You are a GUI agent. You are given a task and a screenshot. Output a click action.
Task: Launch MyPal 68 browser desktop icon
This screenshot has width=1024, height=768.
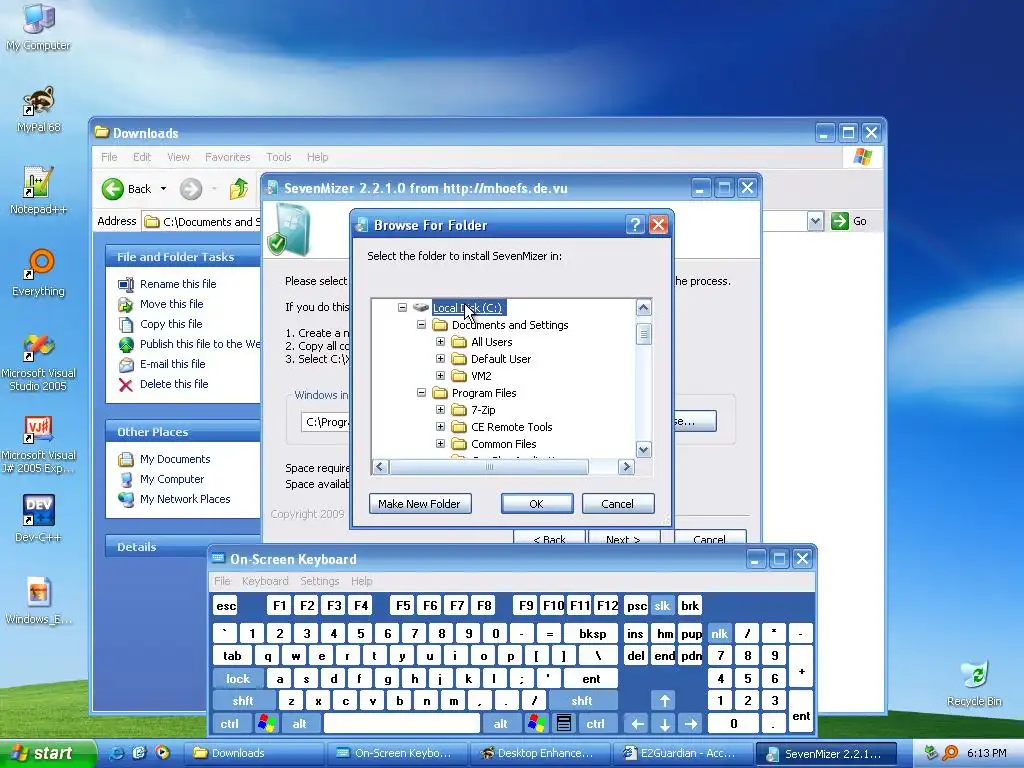coord(39,109)
